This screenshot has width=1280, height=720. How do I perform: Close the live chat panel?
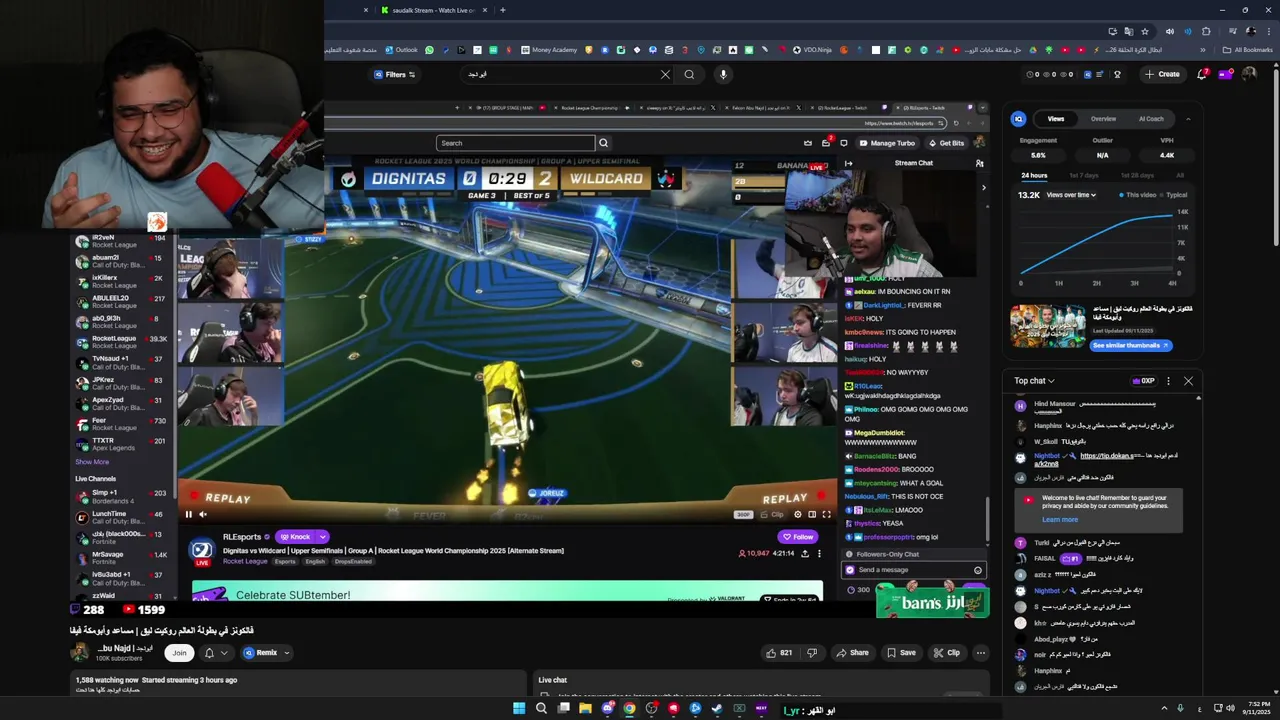(x=1188, y=381)
